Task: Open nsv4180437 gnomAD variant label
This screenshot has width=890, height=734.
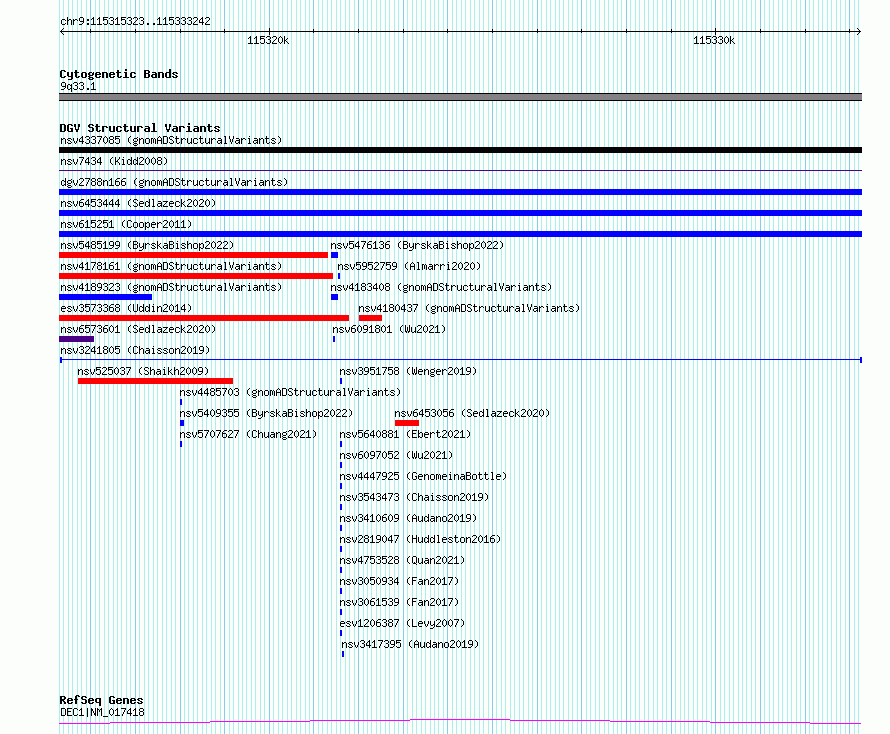Action: pos(469,308)
